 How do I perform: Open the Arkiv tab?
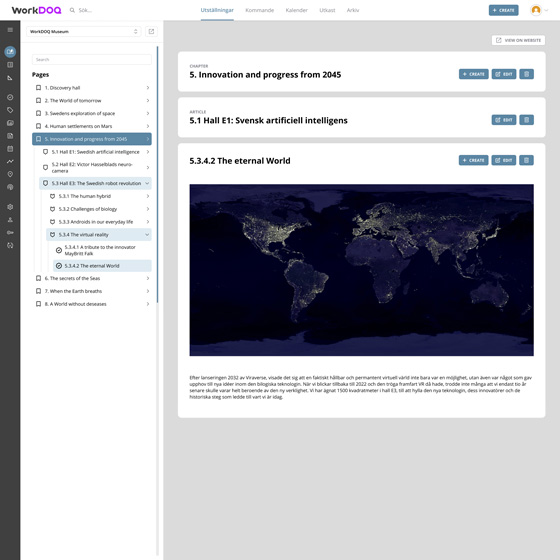[x=352, y=10]
